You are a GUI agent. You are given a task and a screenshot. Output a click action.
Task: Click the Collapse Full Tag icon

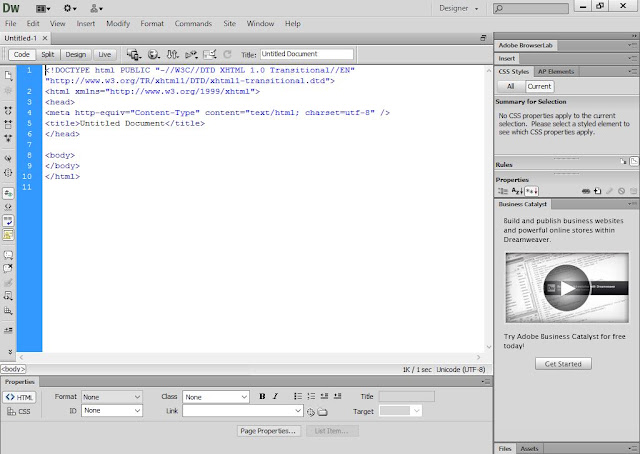click(x=8, y=111)
